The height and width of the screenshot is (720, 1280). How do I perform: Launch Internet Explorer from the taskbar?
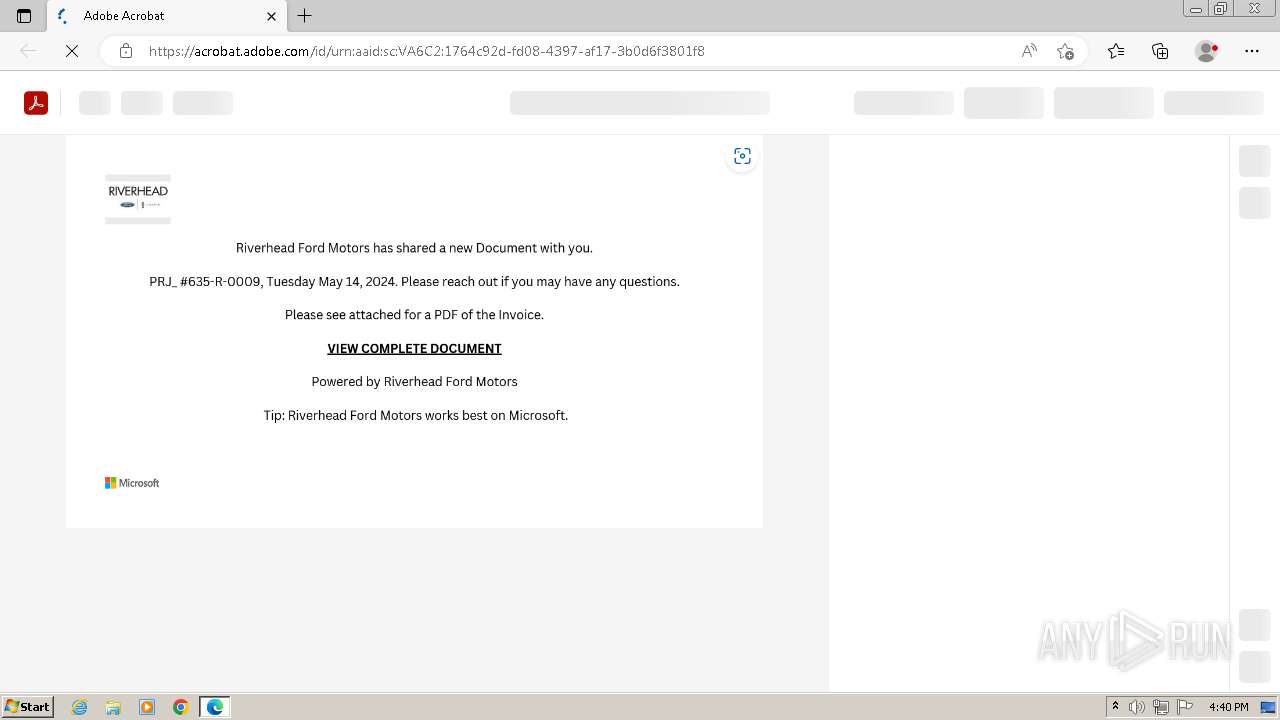(80, 707)
